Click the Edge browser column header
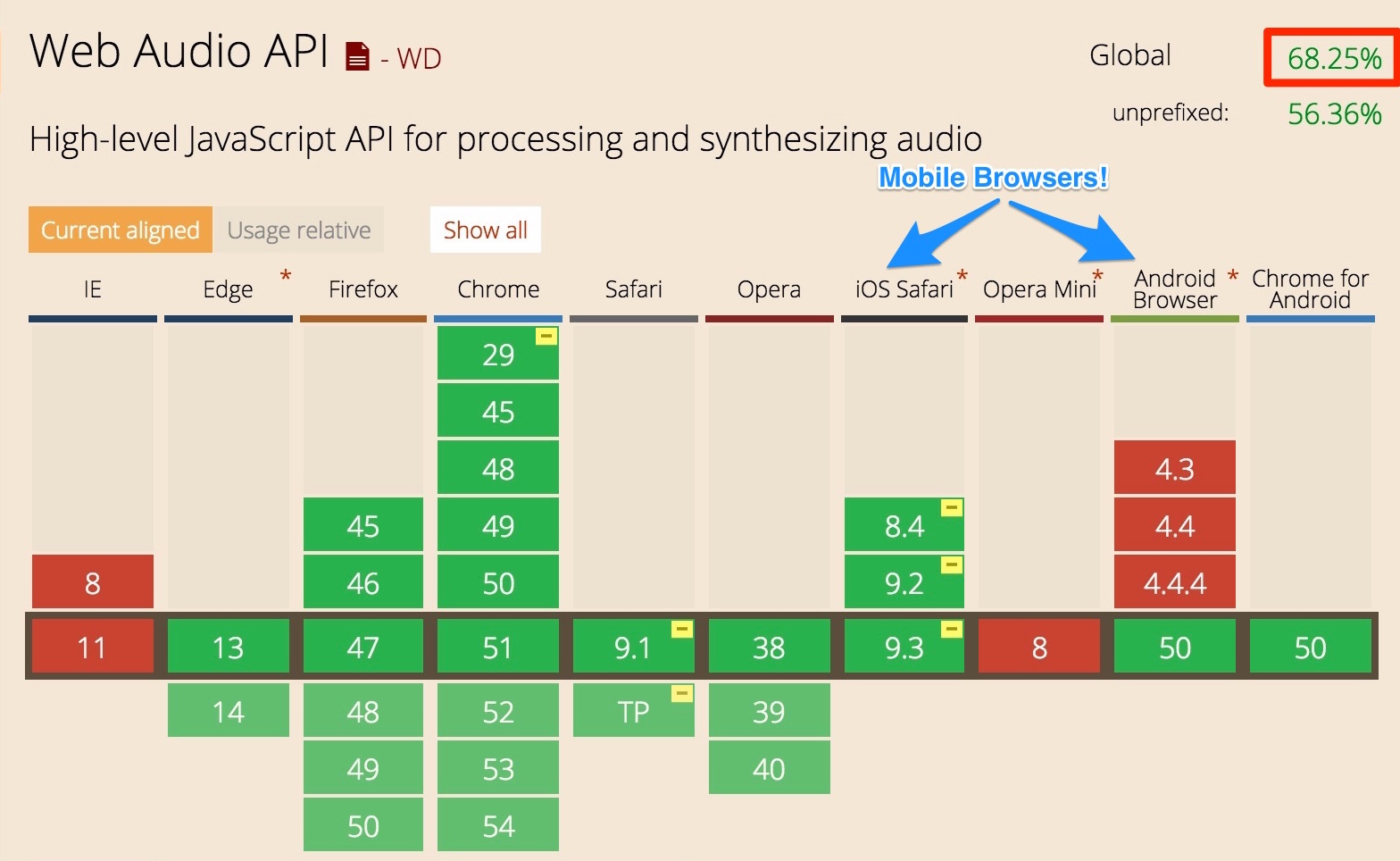The image size is (1400, 861). click(x=228, y=289)
